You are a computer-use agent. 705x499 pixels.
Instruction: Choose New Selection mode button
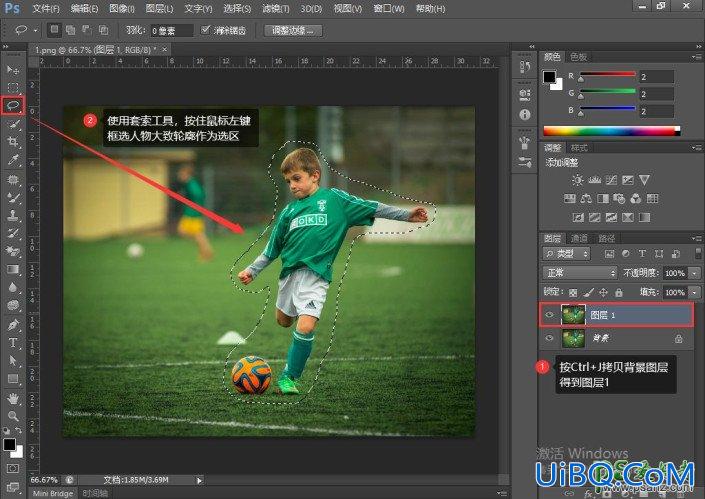click(54, 30)
